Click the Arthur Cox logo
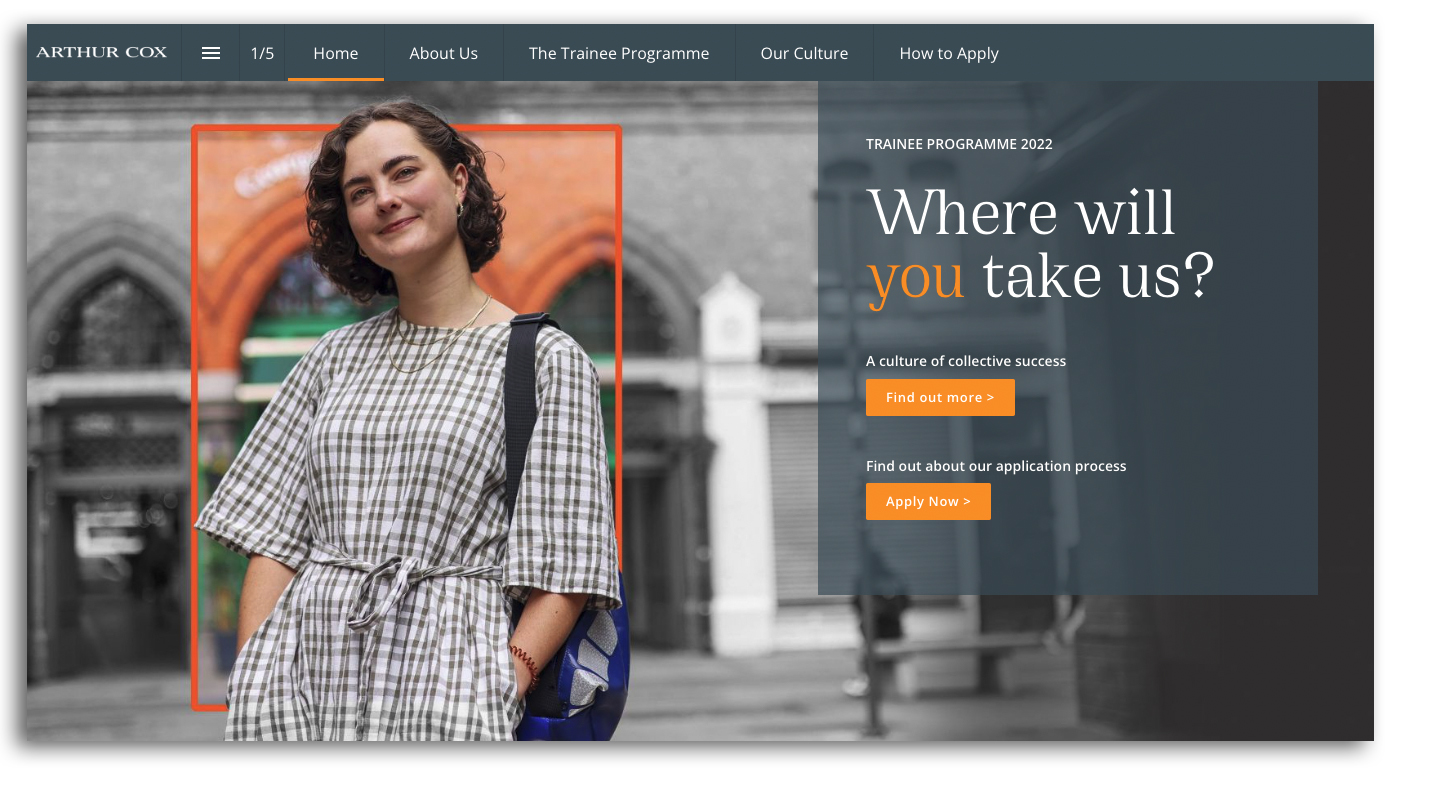1434x807 pixels. (x=102, y=53)
